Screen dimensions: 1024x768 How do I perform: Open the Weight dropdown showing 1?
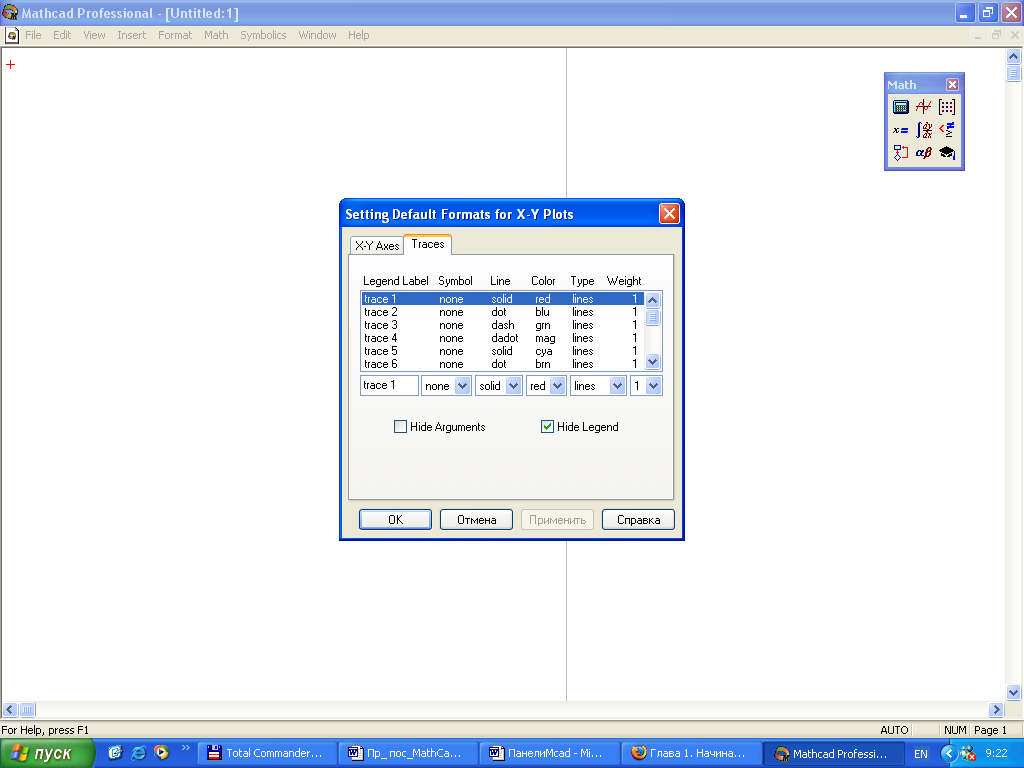(654, 386)
